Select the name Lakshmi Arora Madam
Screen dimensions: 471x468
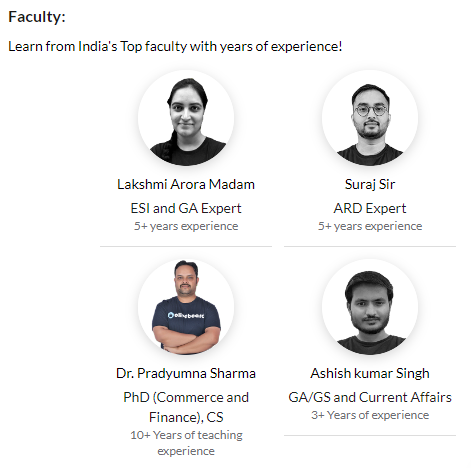coord(186,184)
